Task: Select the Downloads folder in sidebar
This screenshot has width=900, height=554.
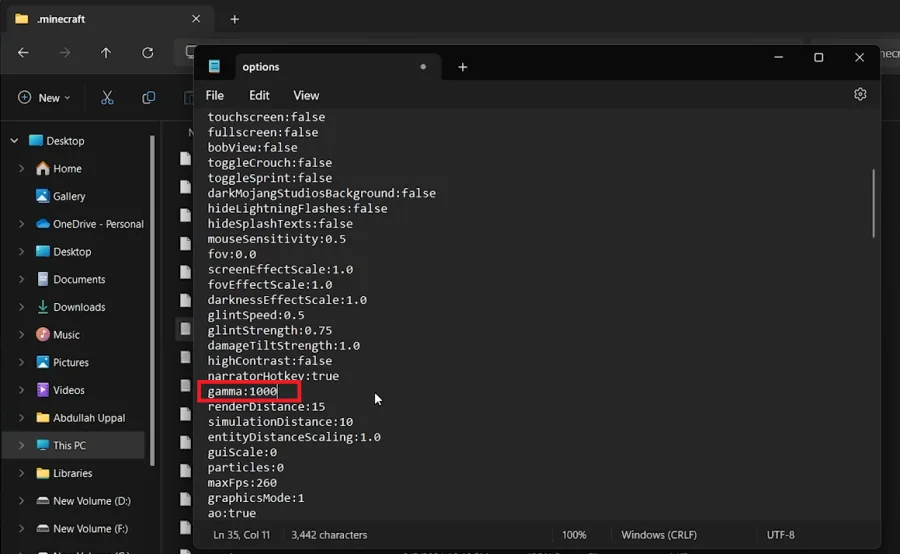Action: pos(79,307)
